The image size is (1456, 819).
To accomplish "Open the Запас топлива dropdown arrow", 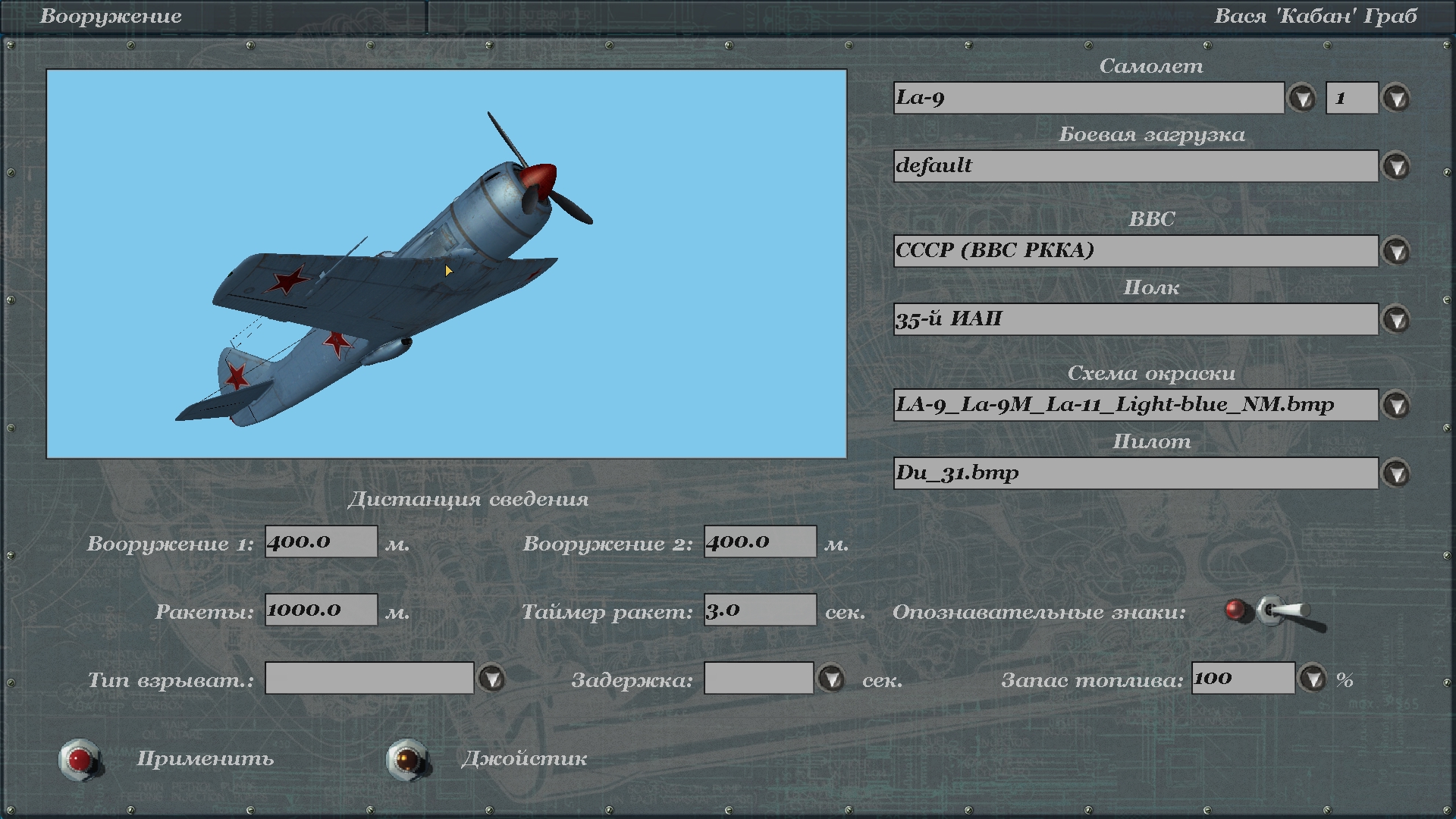I will coord(1313,679).
